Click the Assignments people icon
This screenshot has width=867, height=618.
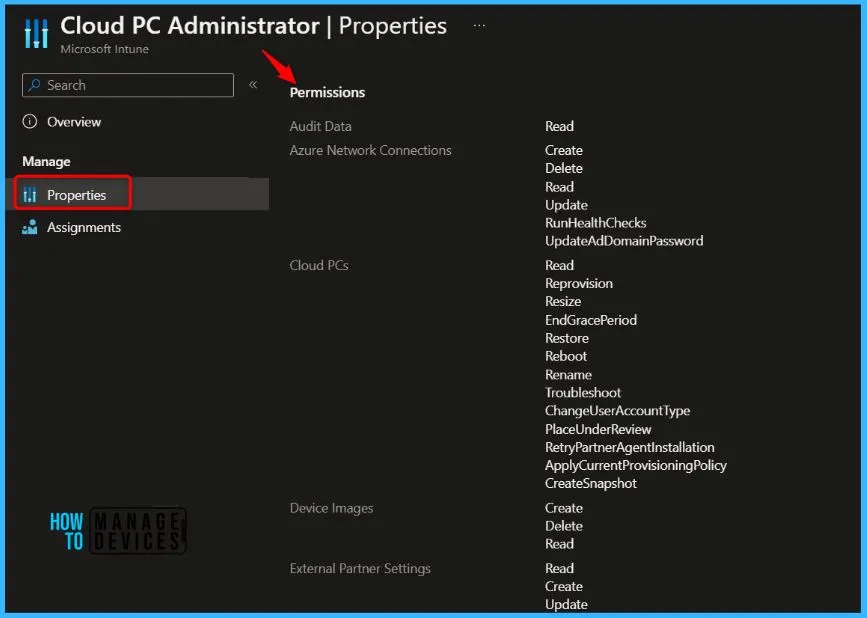point(30,227)
